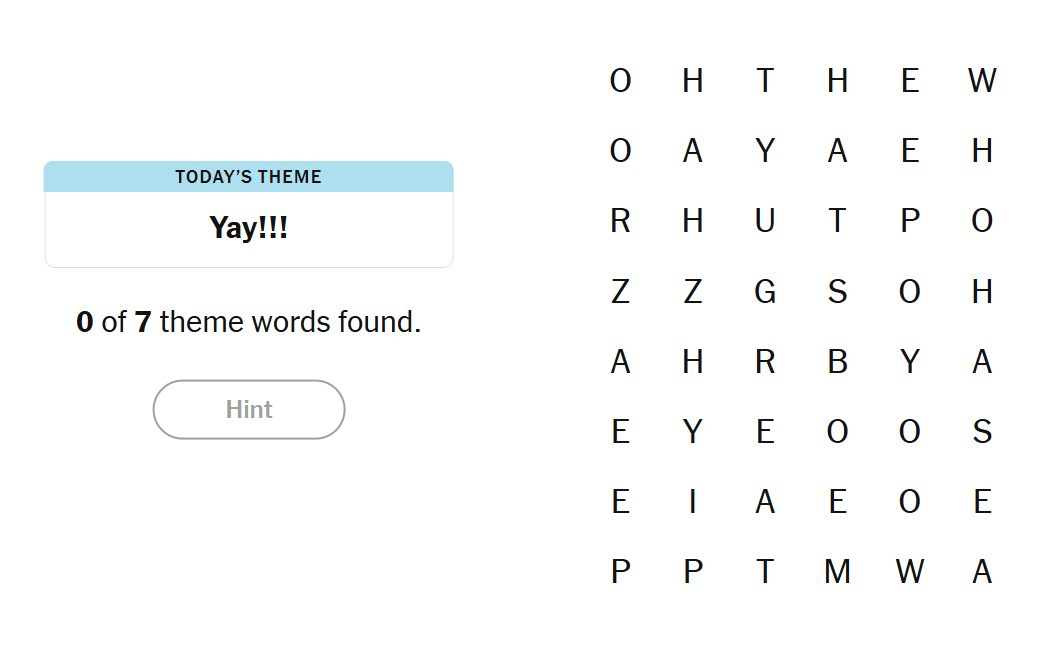Select the W in the bottom row
1060x651 pixels.
click(910, 572)
